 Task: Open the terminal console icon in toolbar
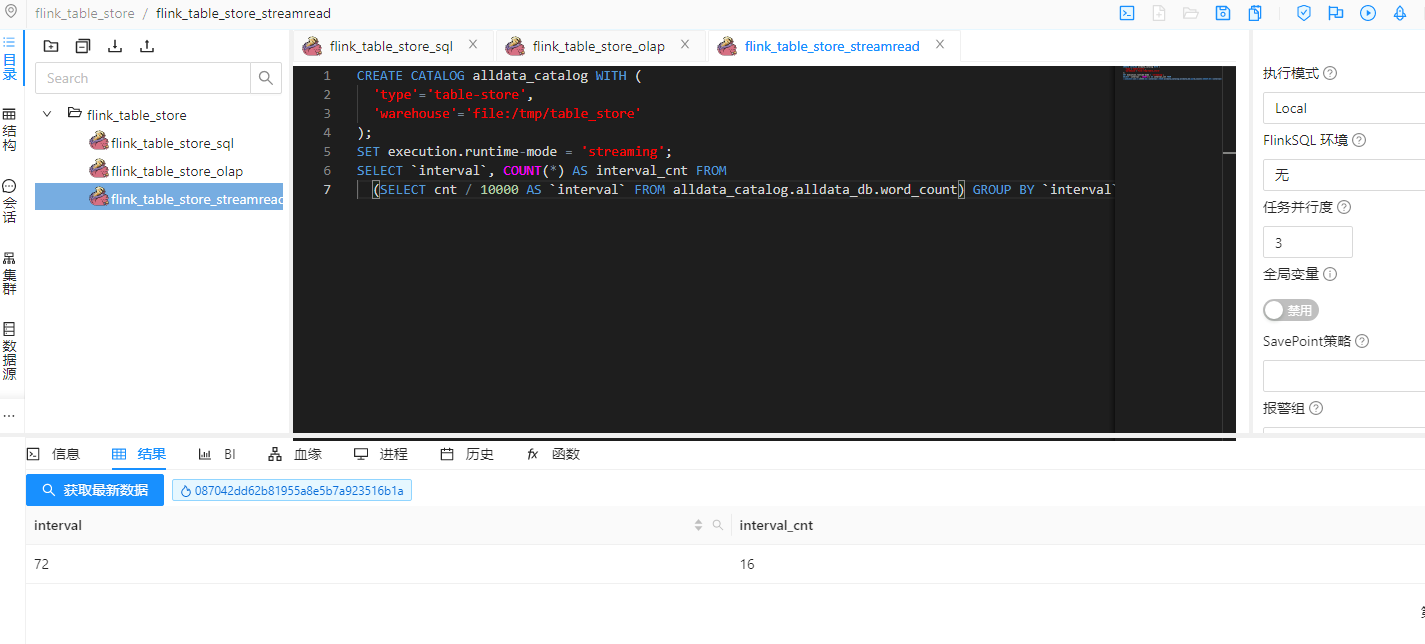(1126, 13)
